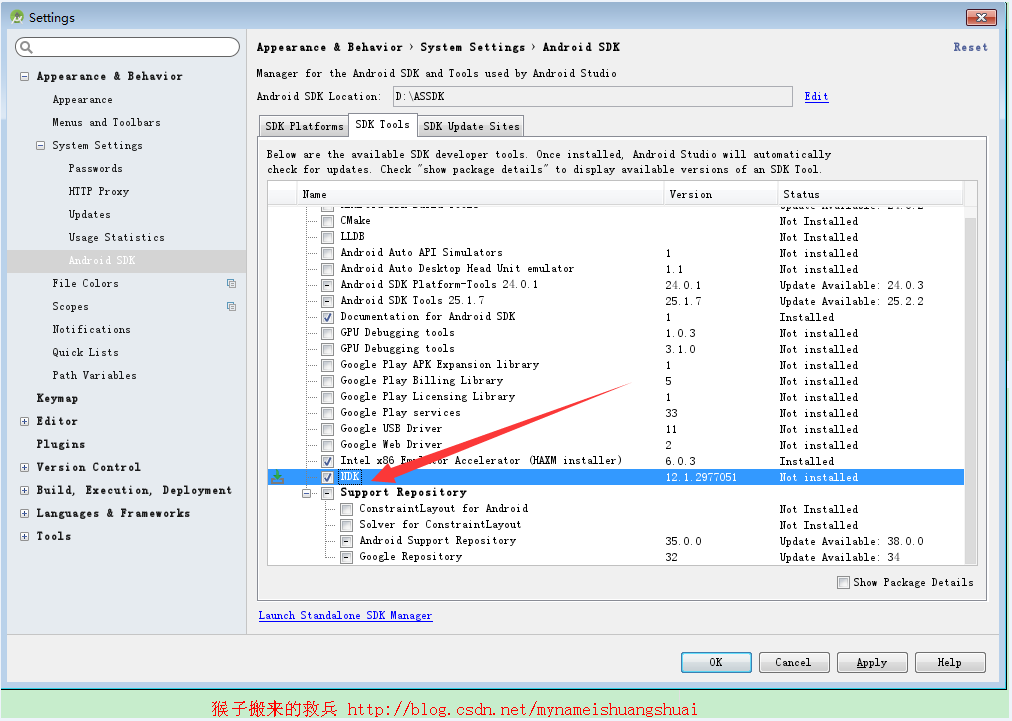Open Plugins settings
Image resolution: width=1012 pixels, height=721 pixels.
coord(61,444)
